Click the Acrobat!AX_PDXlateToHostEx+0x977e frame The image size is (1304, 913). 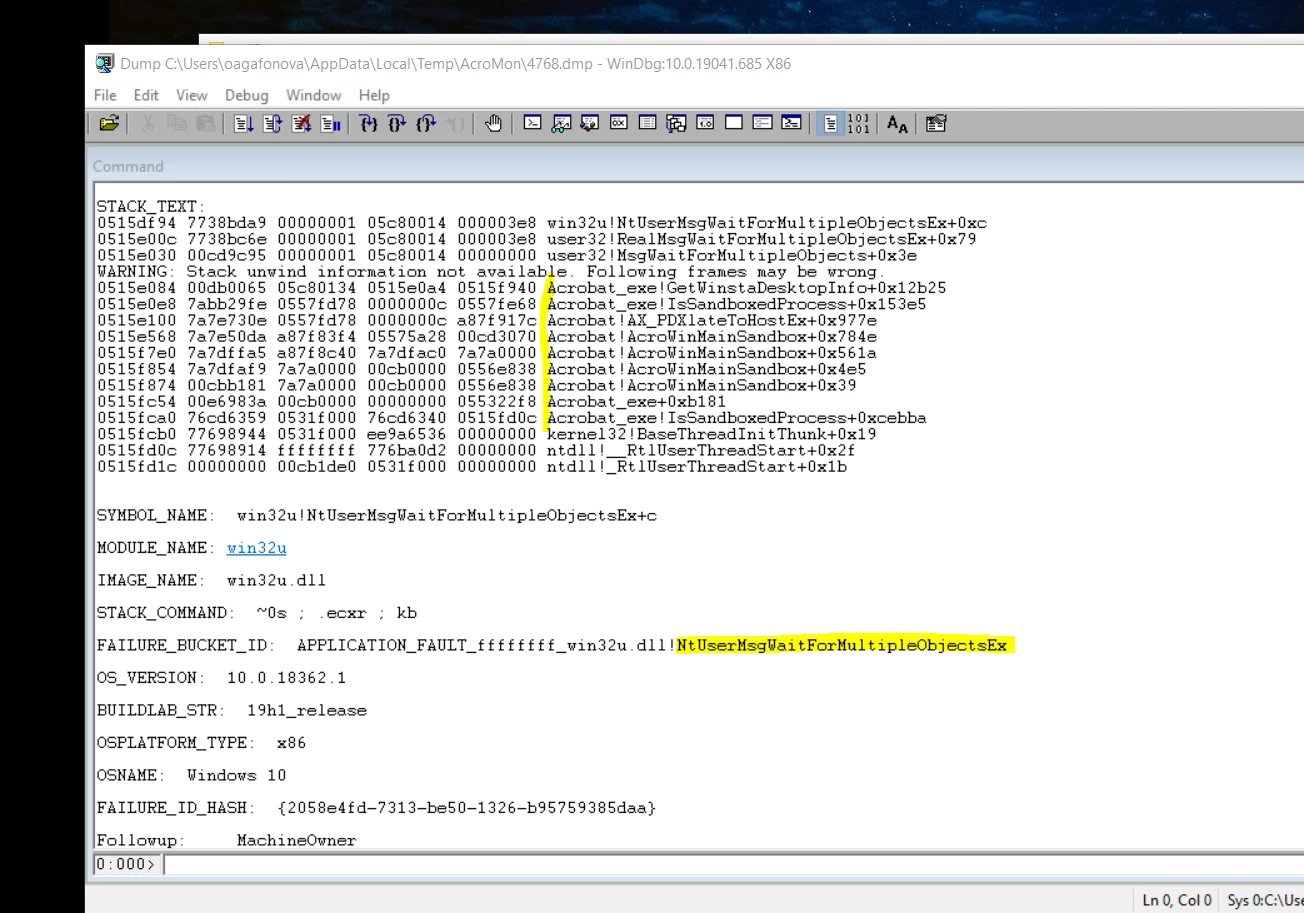point(712,320)
